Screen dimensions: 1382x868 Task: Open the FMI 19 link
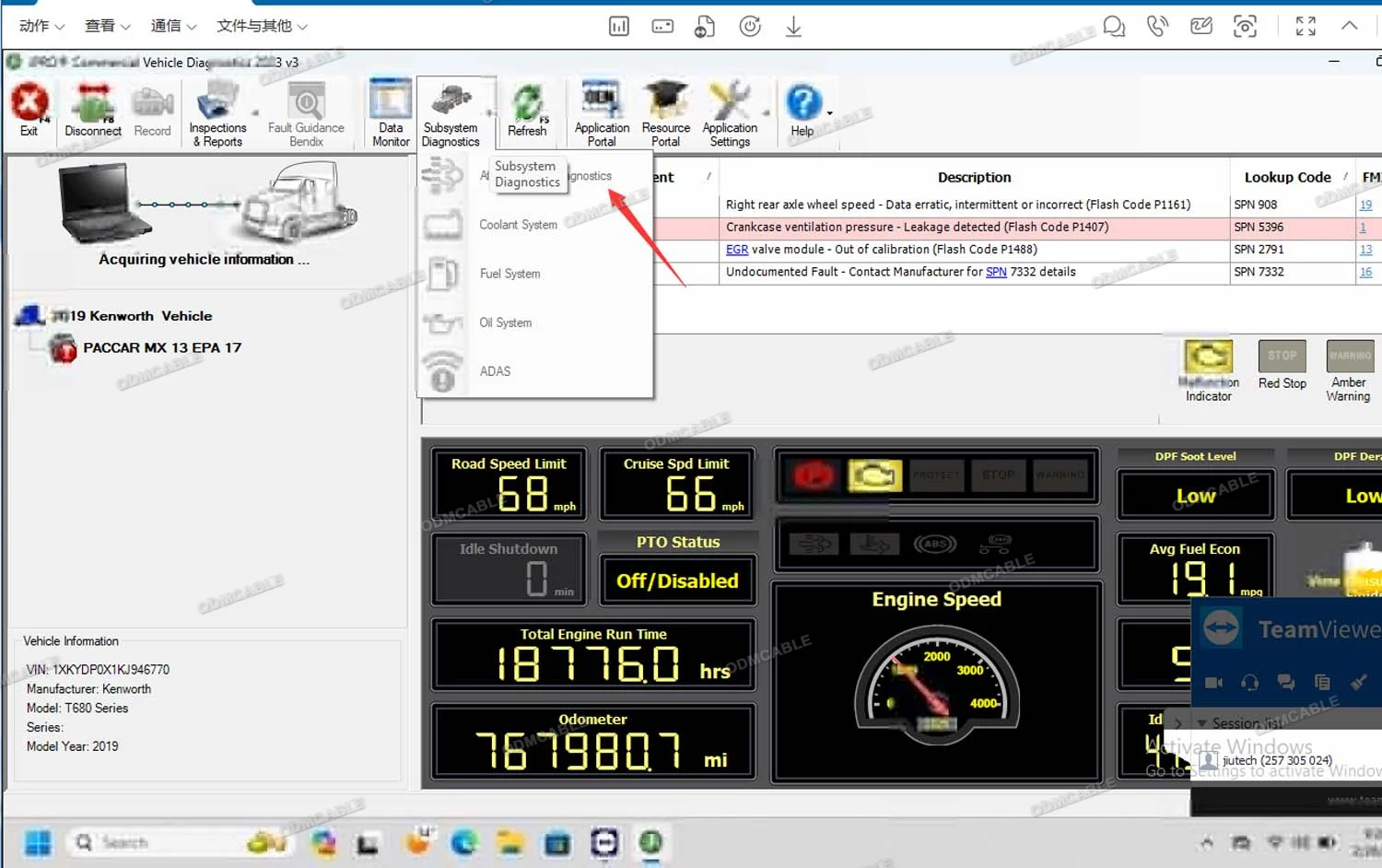coord(1365,205)
